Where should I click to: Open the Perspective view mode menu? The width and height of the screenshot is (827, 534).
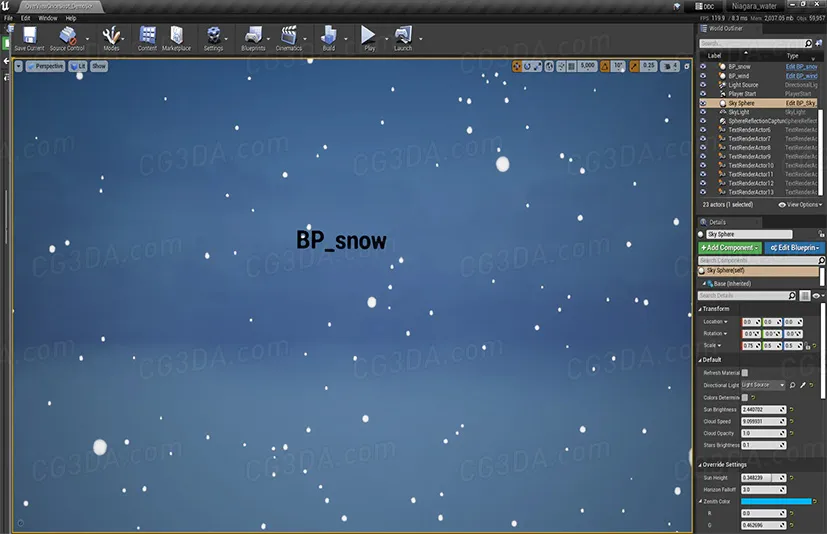tap(45, 66)
